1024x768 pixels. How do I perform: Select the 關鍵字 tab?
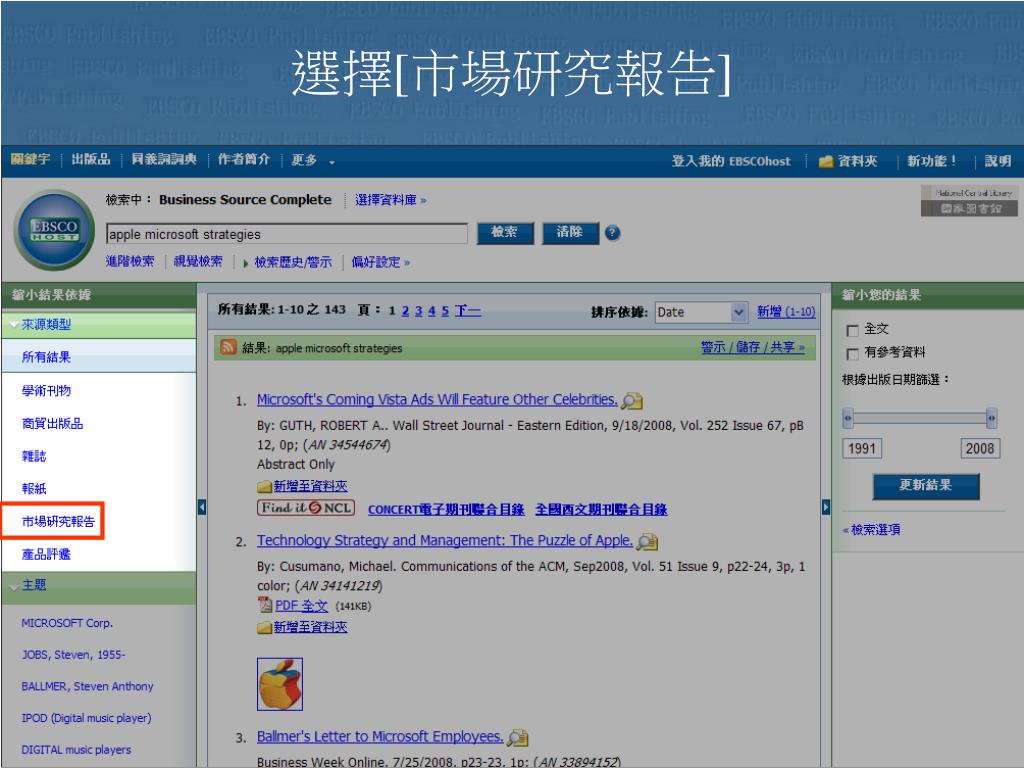pyautogui.click(x=30, y=159)
